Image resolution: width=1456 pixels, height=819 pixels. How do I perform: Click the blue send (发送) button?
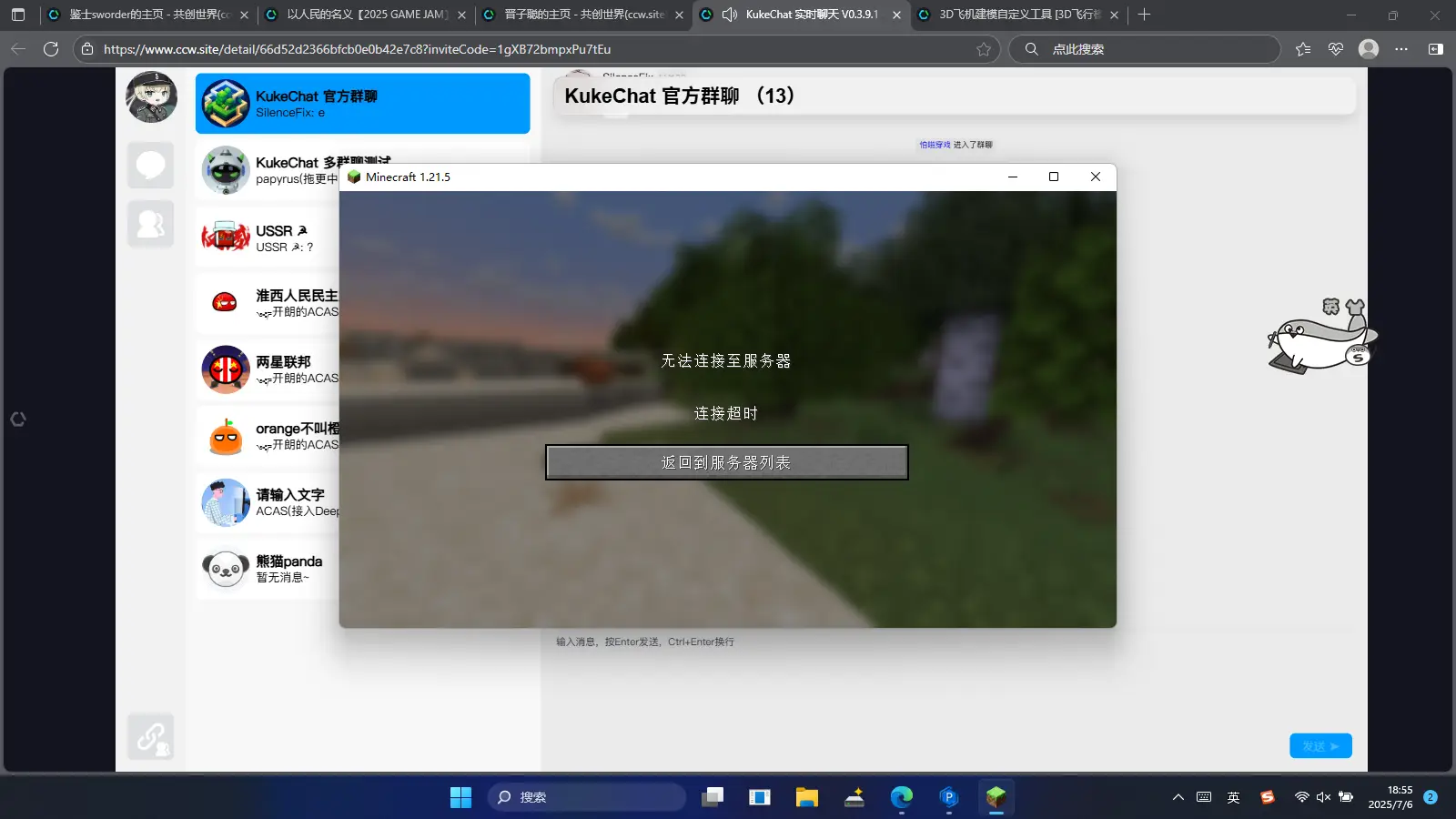point(1320,746)
